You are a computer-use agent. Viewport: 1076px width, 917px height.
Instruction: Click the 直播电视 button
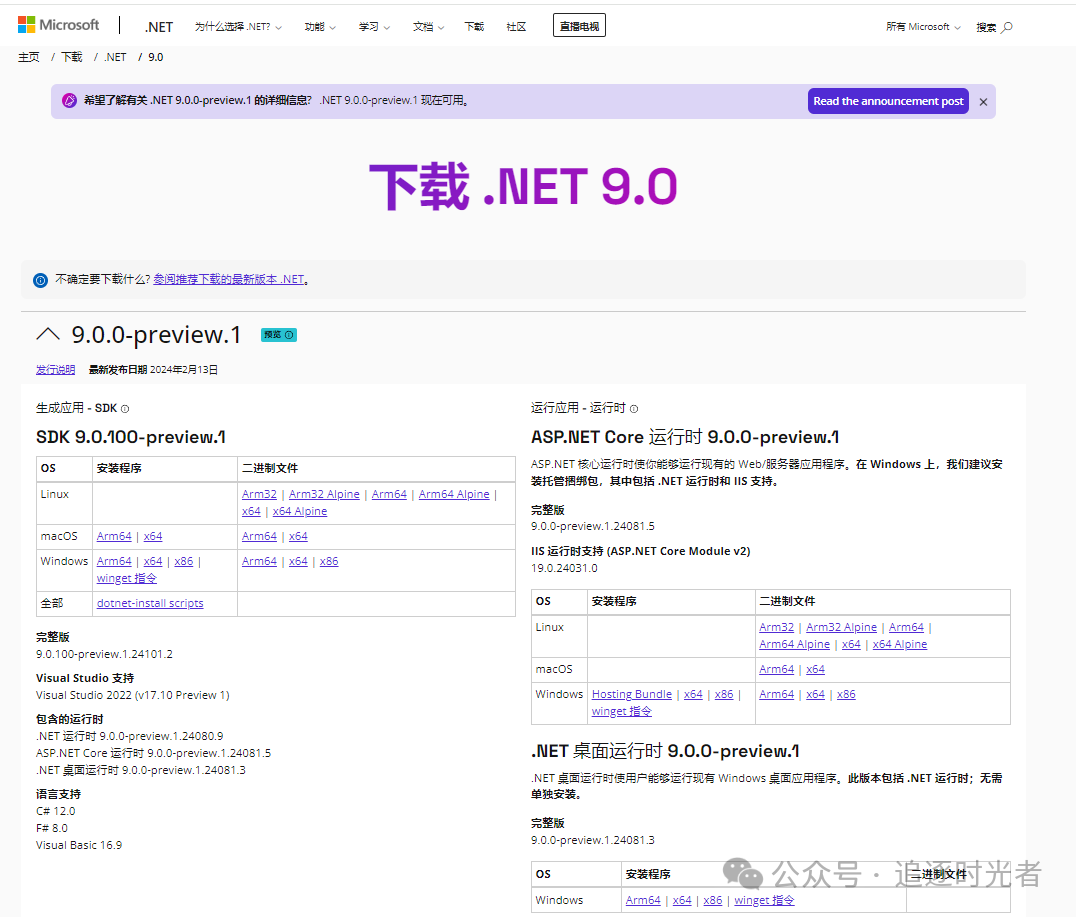(579, 26)
